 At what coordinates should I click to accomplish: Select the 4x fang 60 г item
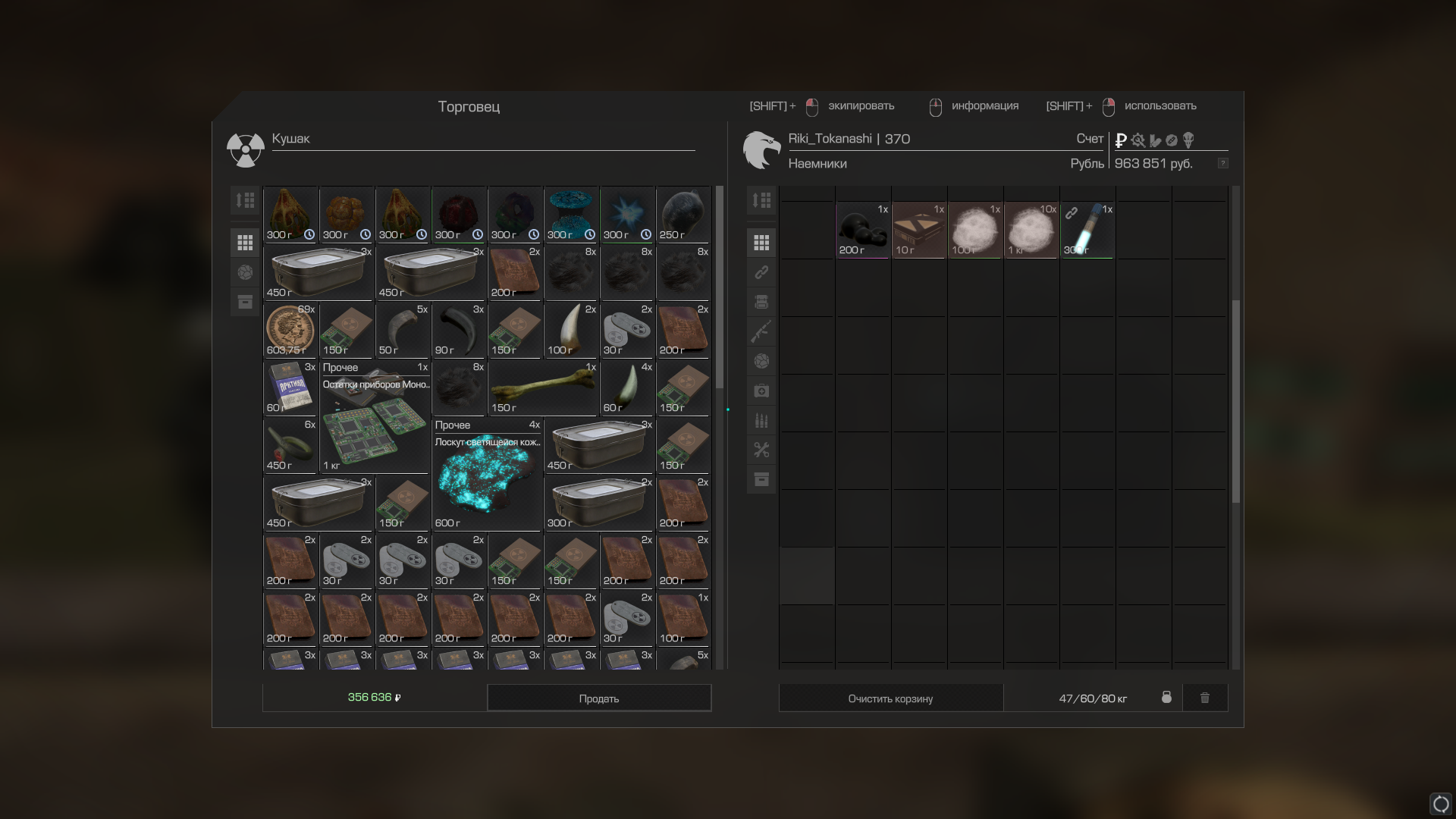click(627, 388)
